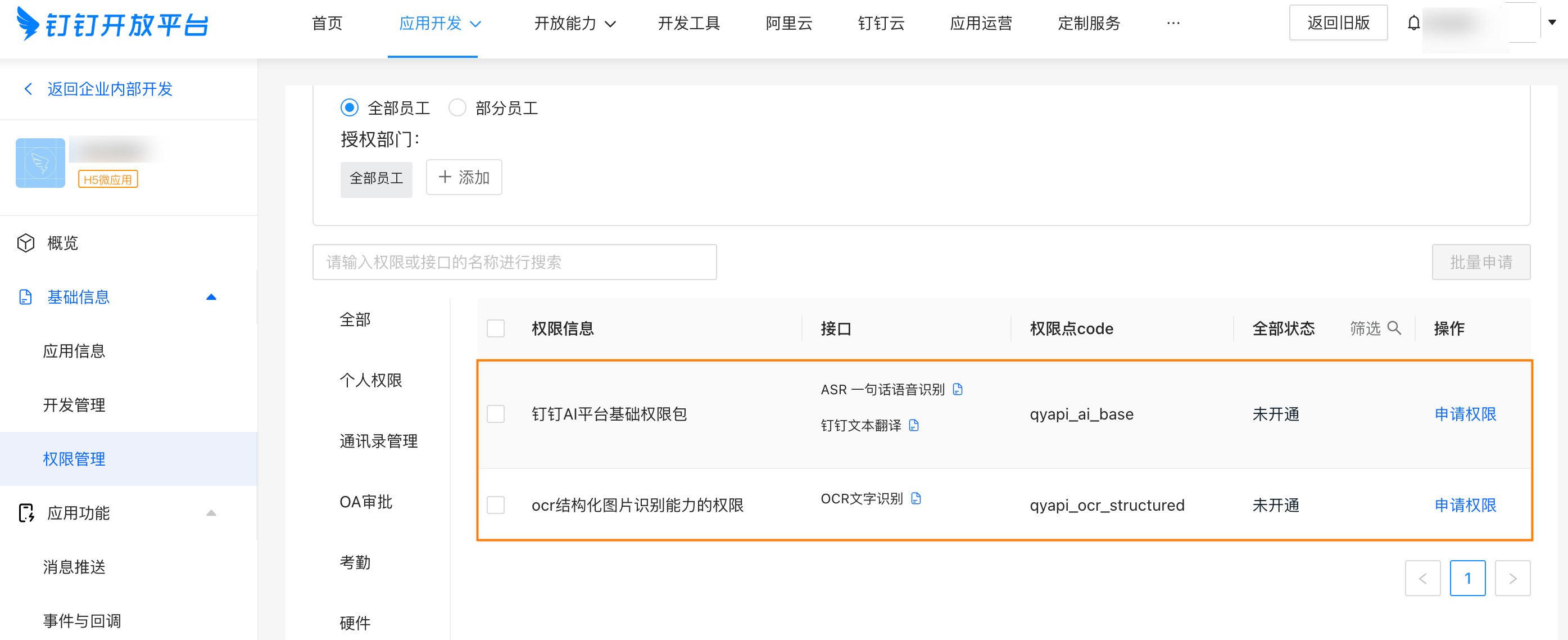Collapse the 基础信息 section arrow
This screenshot has width=1568, height=640.
click(x=211, y=297)
